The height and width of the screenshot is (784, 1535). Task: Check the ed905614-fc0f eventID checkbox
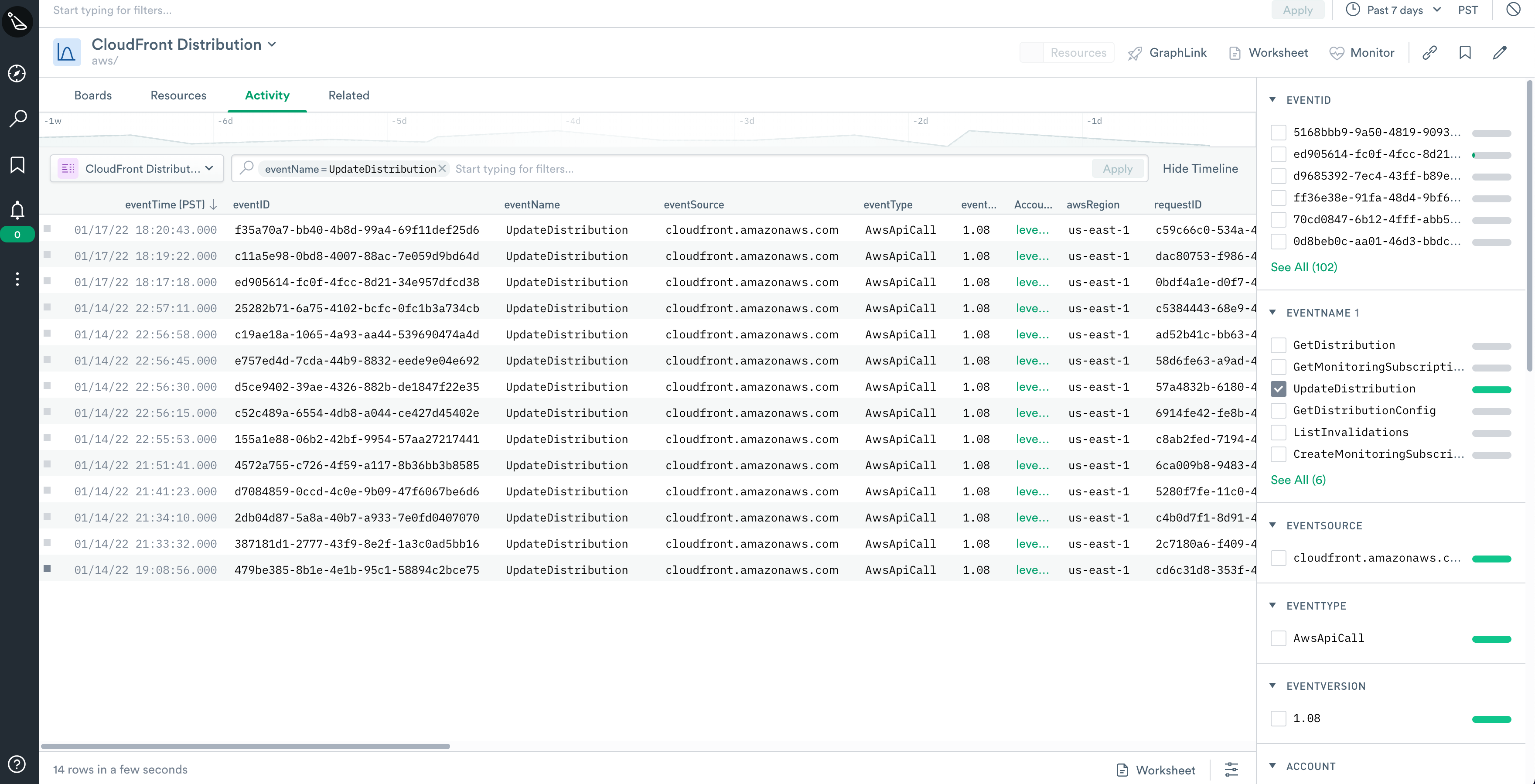(x=1278, y=154)
